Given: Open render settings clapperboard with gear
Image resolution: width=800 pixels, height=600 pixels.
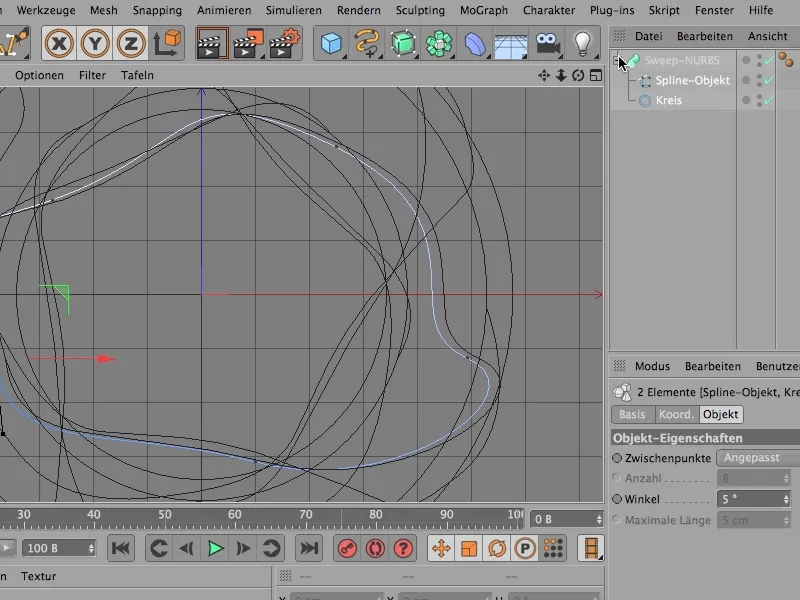Looking at the screenshot, I should click(284, 43).
